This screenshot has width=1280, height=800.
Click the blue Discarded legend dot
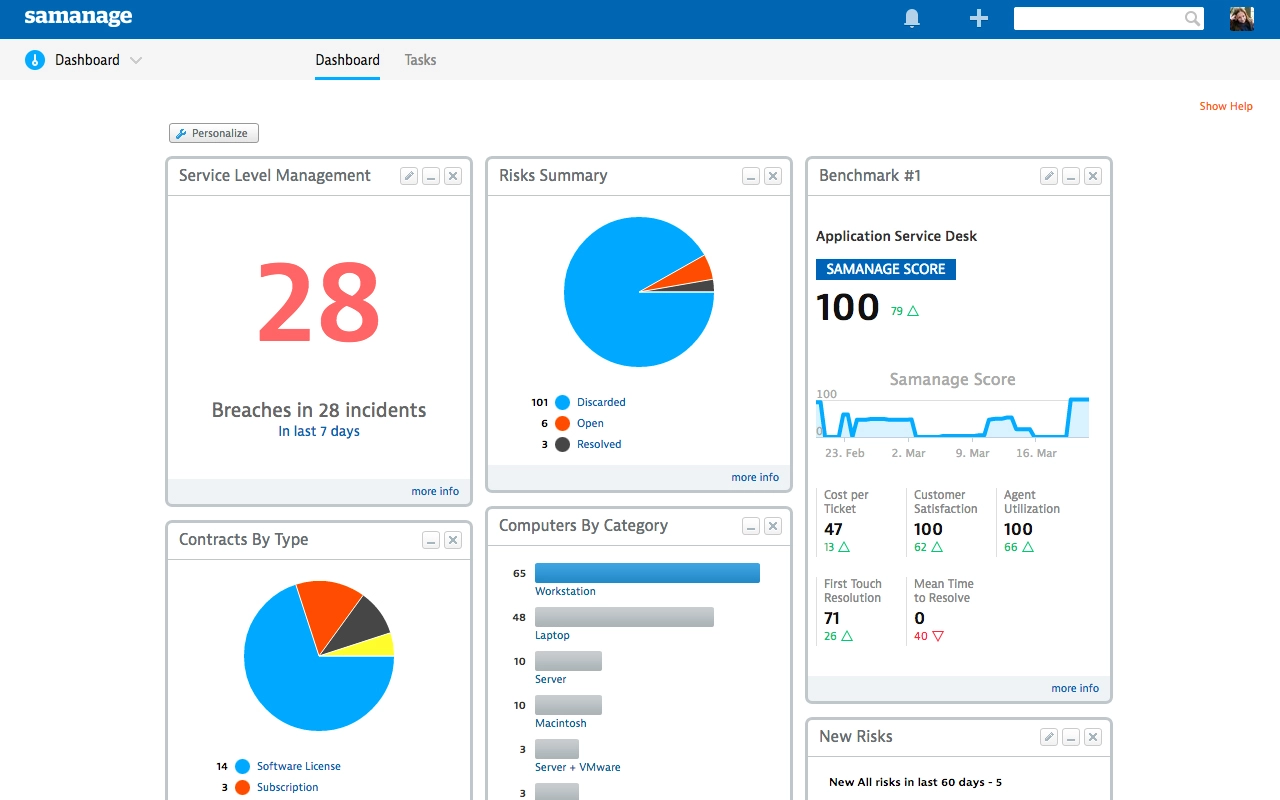point(562,402)
